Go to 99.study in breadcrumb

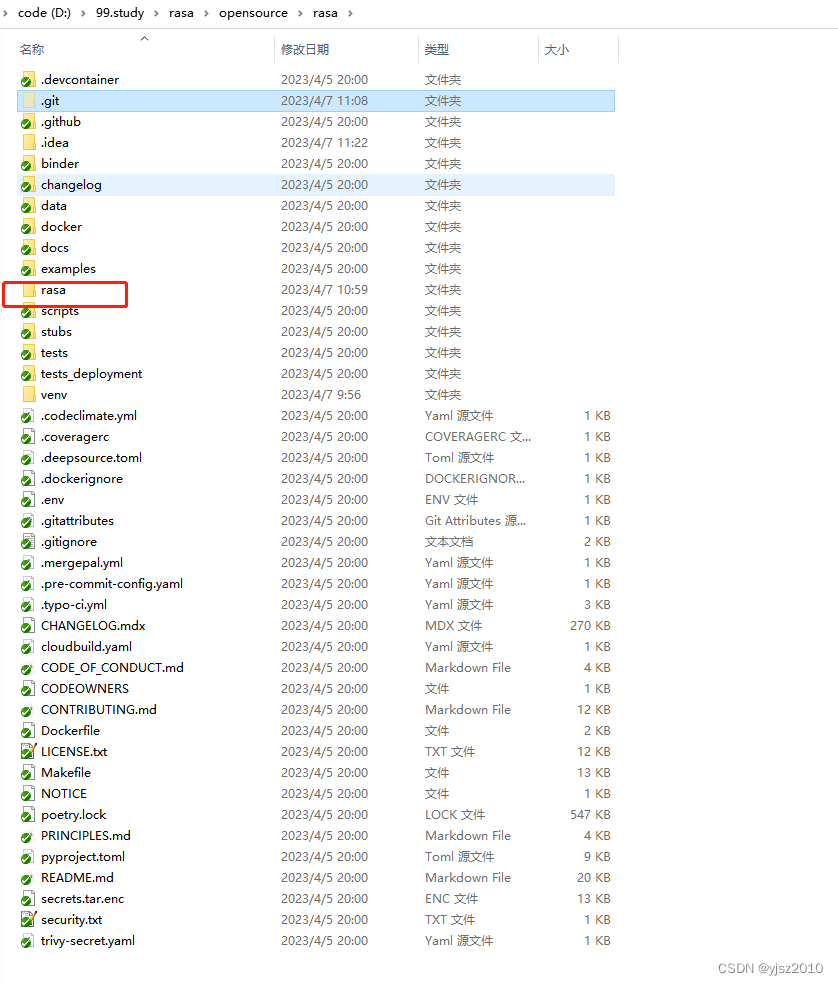[120, 13]
